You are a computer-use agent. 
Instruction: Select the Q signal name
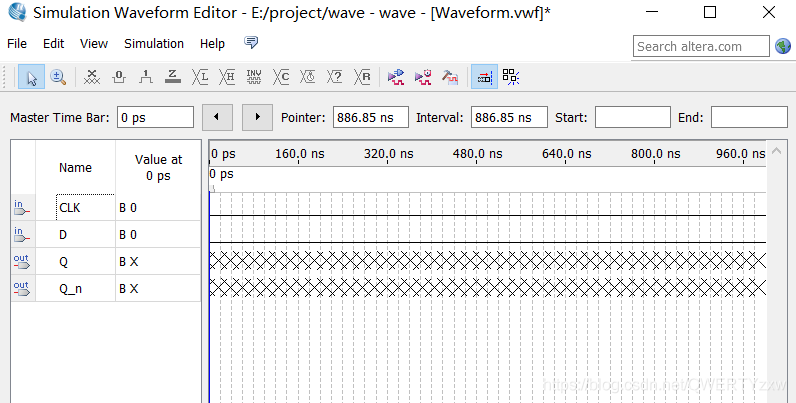63,262
